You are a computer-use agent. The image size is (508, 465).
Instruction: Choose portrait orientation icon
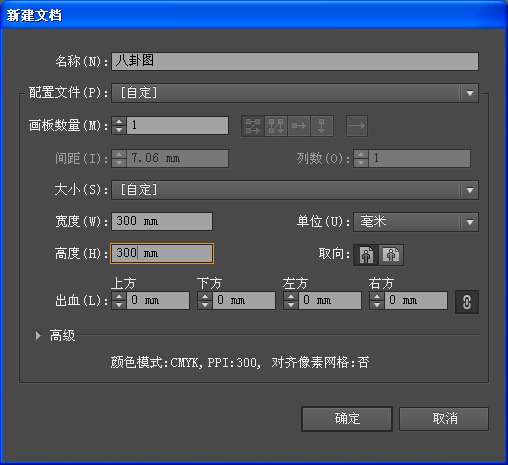tap(366, 255)
